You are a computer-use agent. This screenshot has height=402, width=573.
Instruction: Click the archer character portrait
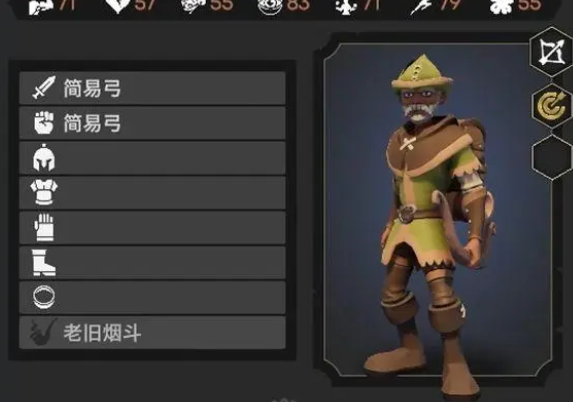pos(437,210)
